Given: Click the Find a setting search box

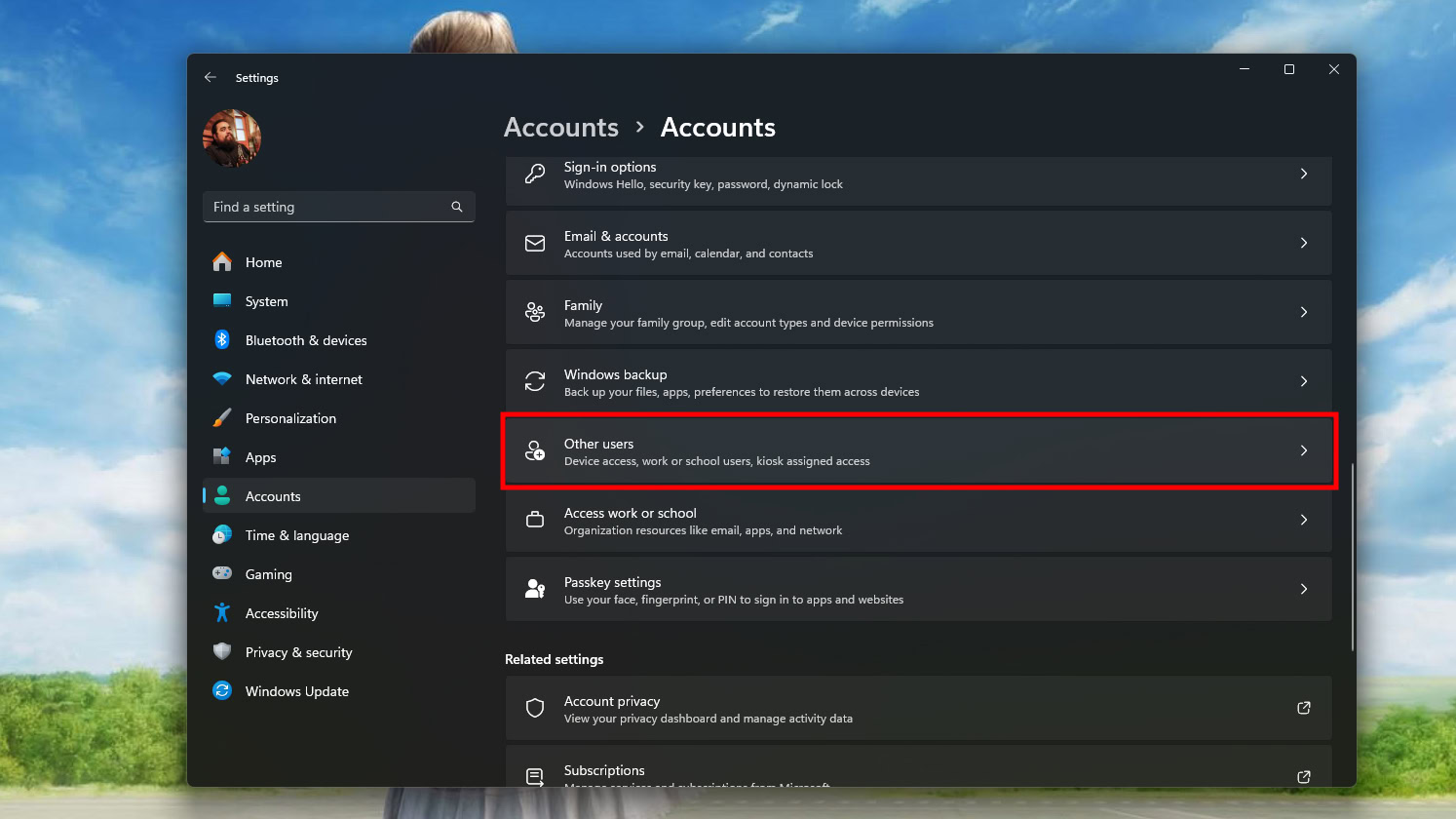Looking at the screenshot, I should pyautogui.click(x=328, y=207).
